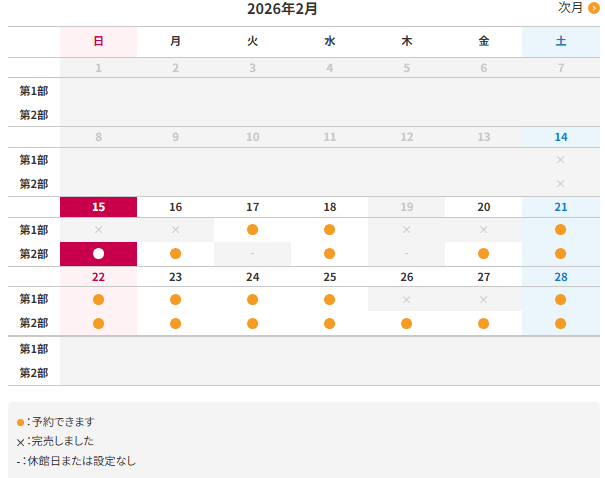Book 第1部 slot on Tuesday 17

252,229
